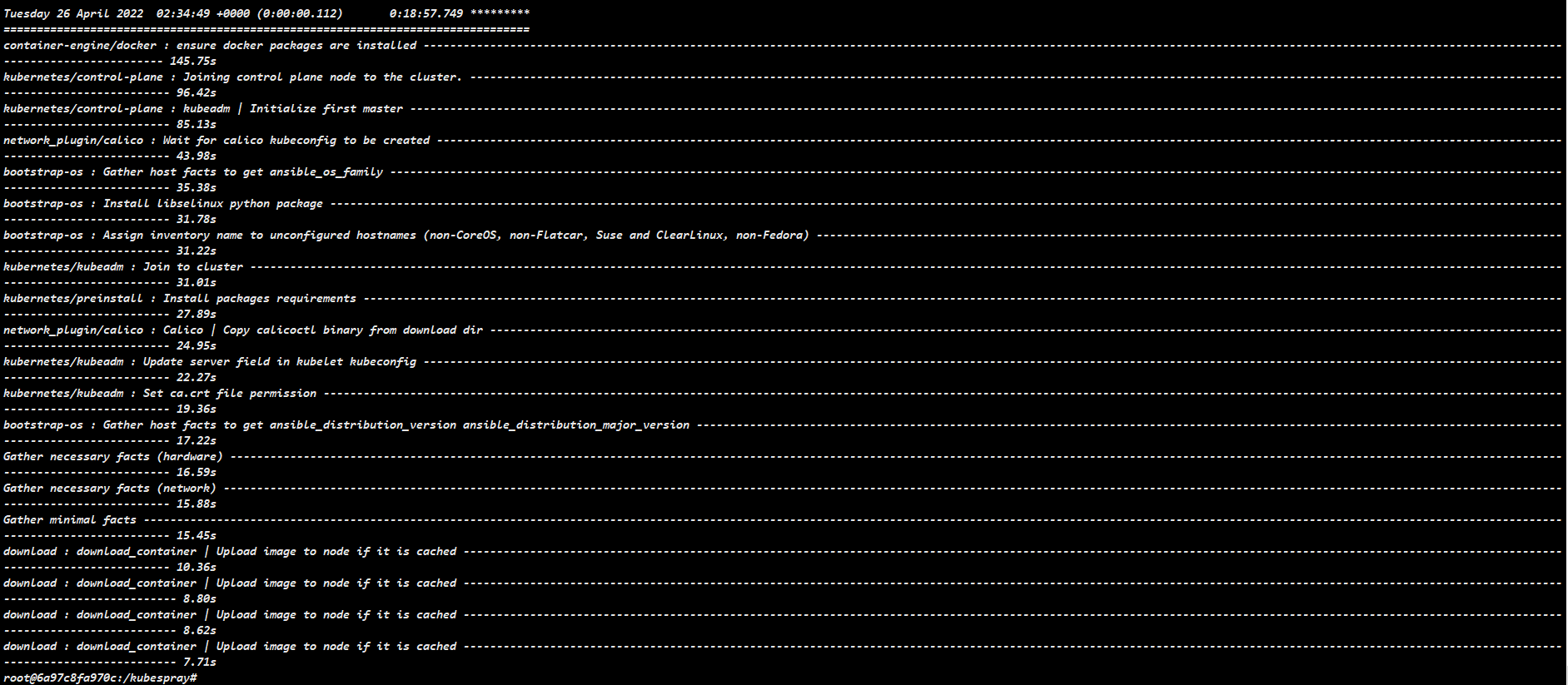The height and width of the screenshot is (685, 1568).
Task: Select the "8.62s" duration value
Action: pyautogui.click(x=200, y=630)
